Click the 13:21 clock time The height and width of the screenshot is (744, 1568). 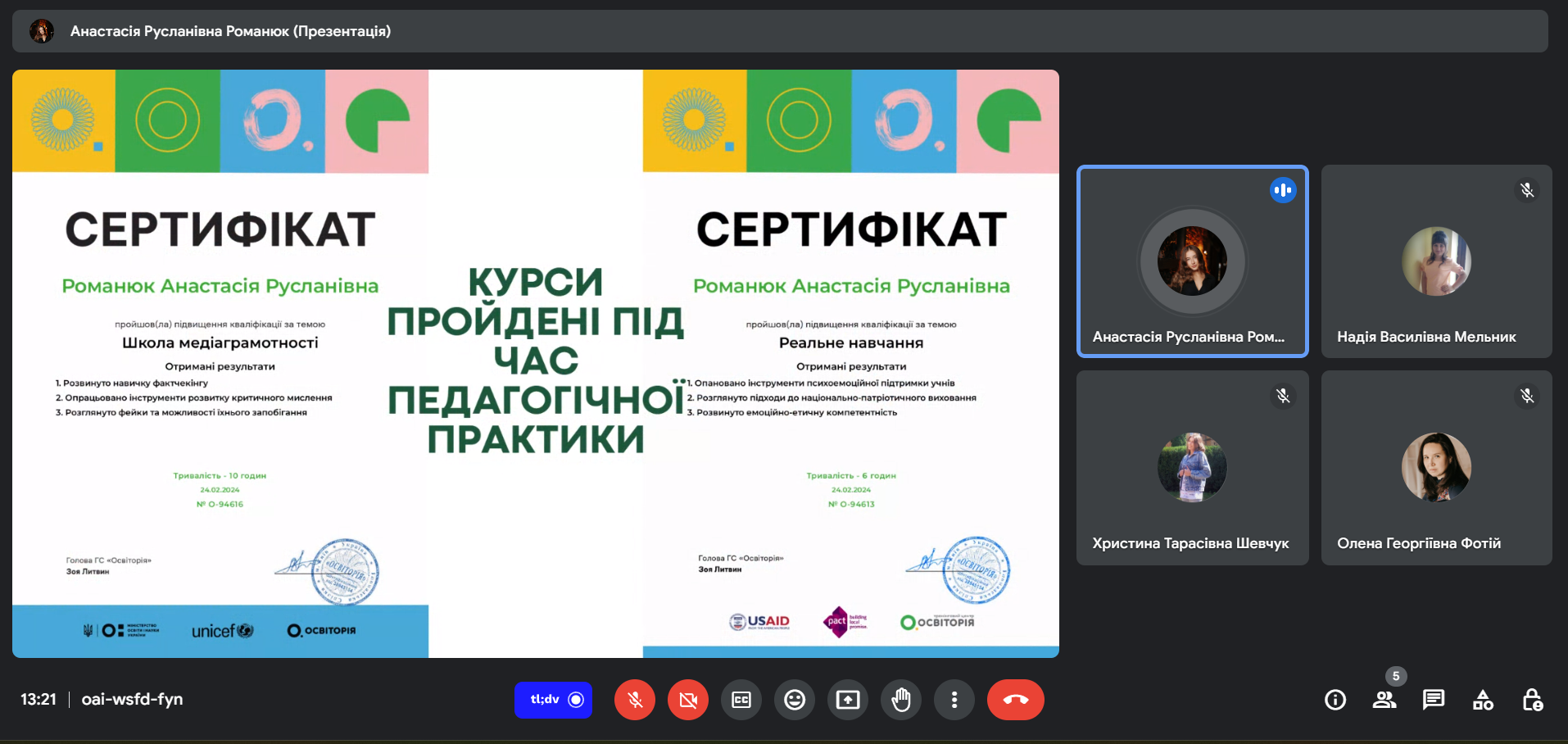(39, 699)
